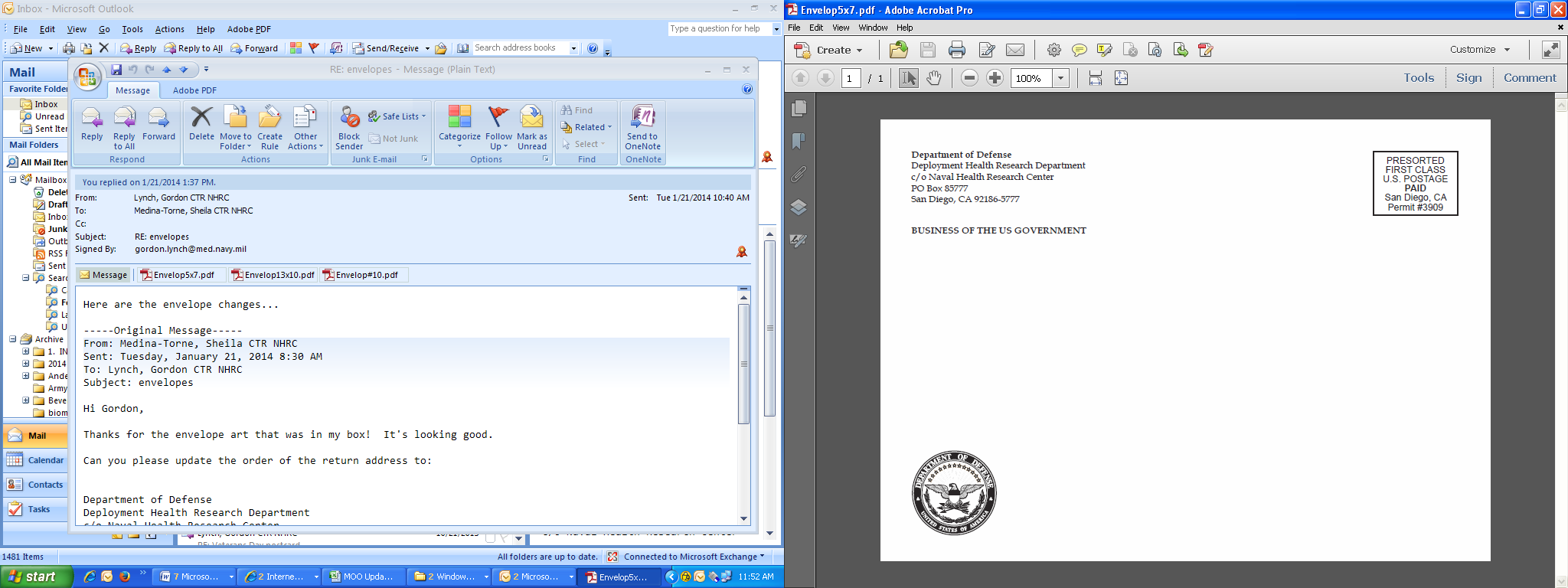Open the Sign pane in Acrobat
This screenshot has height=588, width=1568.
1468,78
